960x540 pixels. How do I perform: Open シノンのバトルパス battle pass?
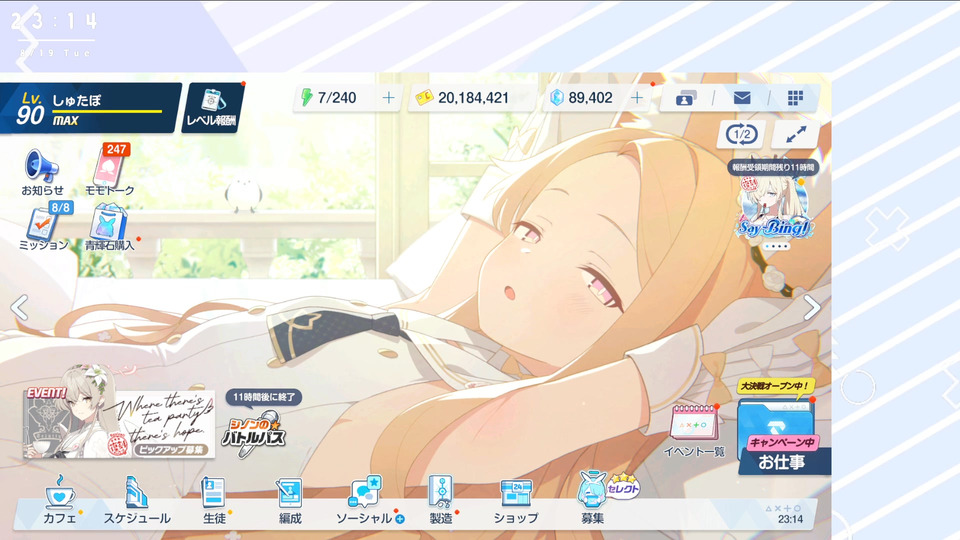pos(254,433)
